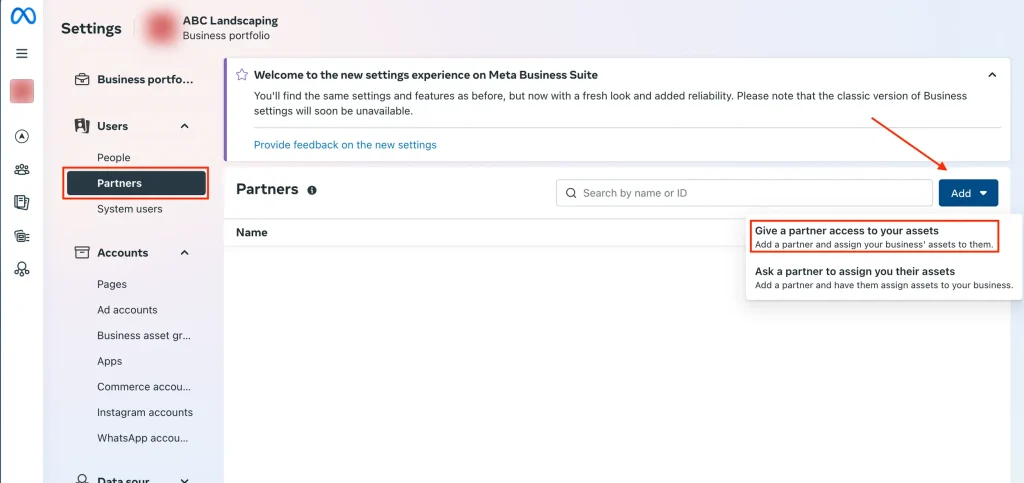Open the Add dropdown button

tap(968, 193)
